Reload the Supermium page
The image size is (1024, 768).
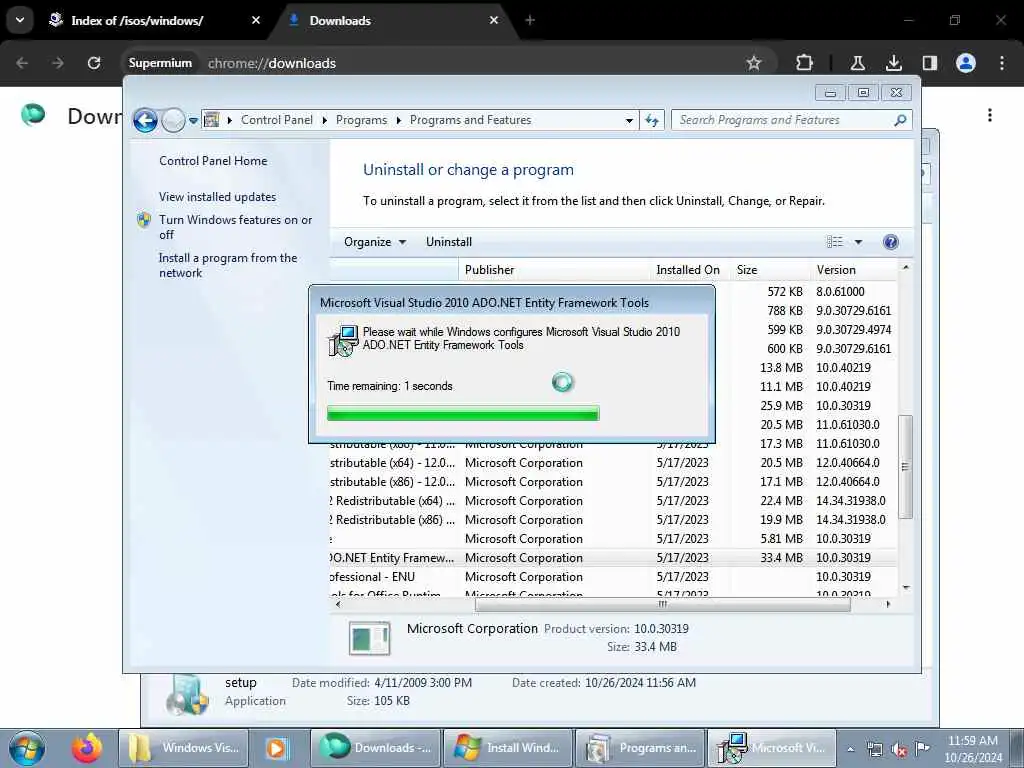click(x=94, y=63)
